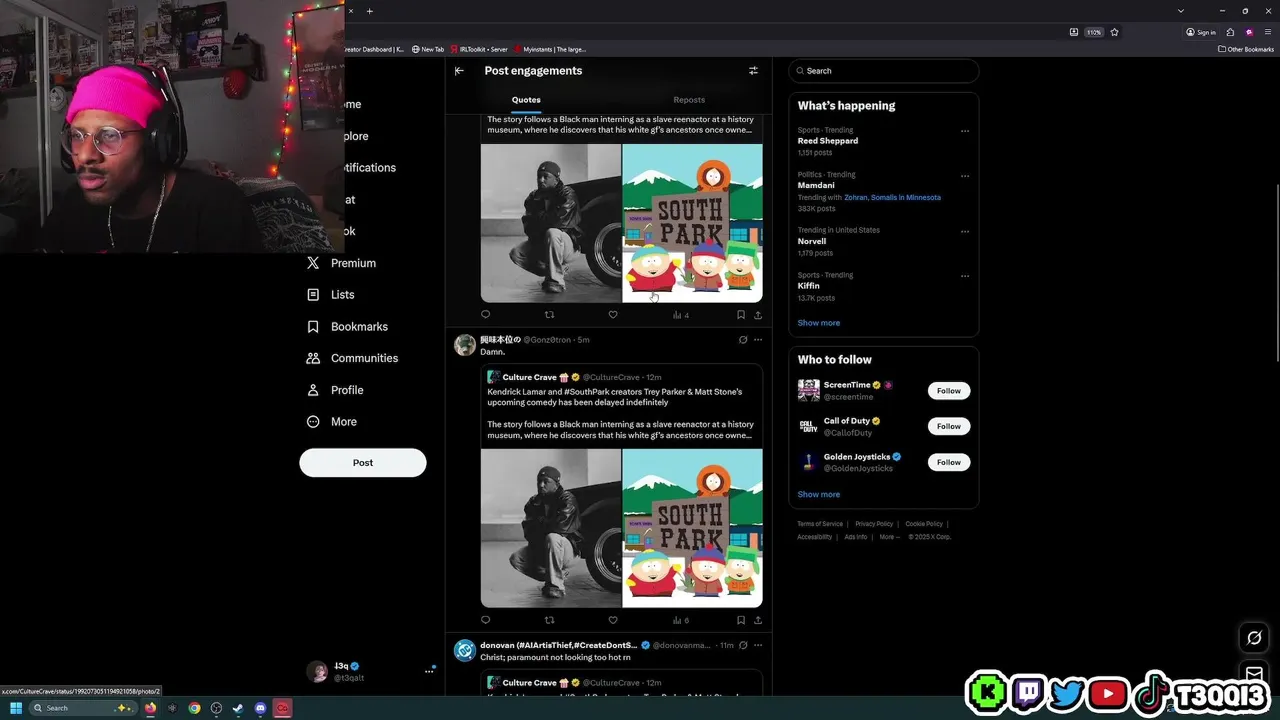Viewport: 1280px width, 720px height.
Task: View analytics showing 6 views
Action: 681,620
